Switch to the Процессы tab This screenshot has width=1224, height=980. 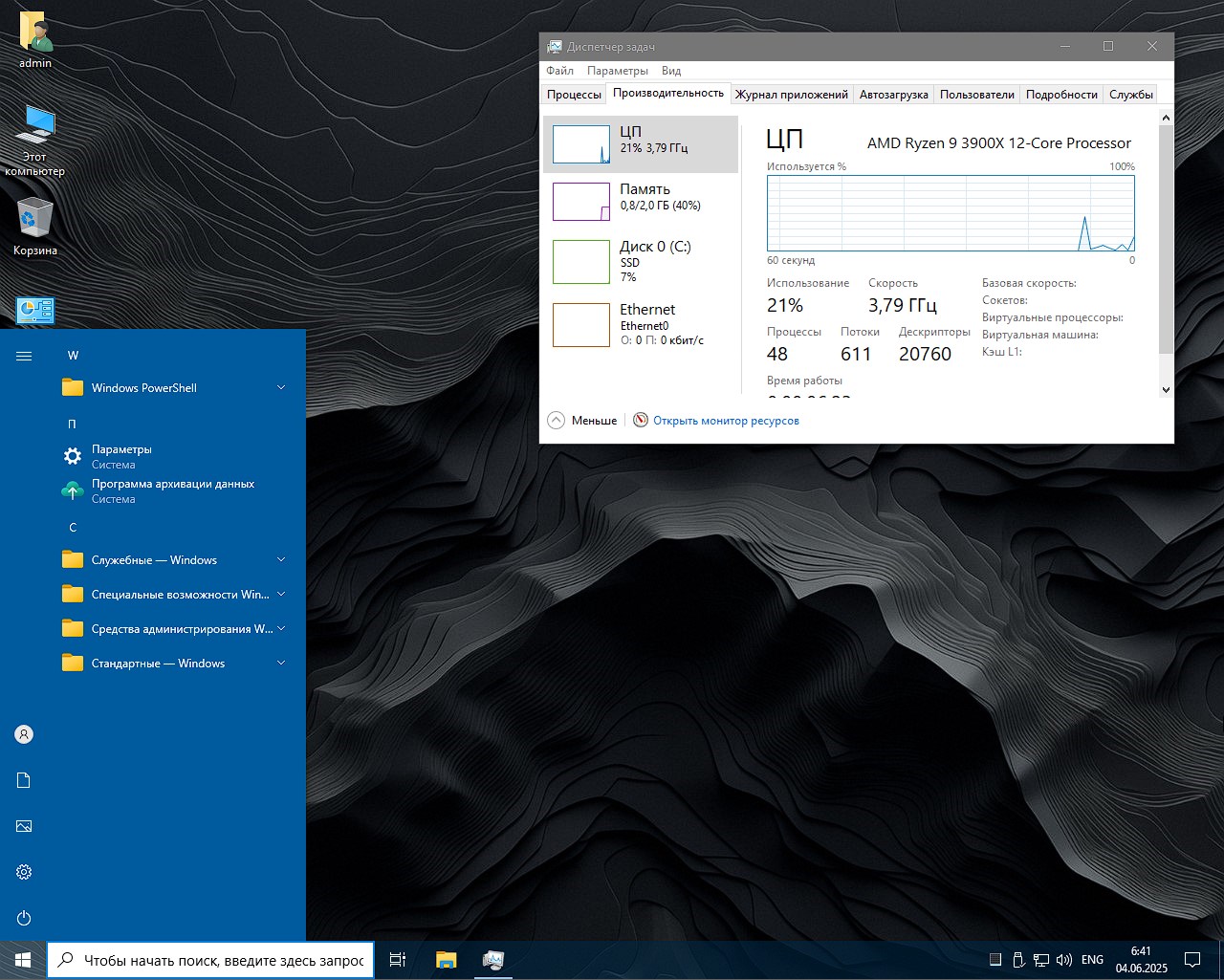574,95
